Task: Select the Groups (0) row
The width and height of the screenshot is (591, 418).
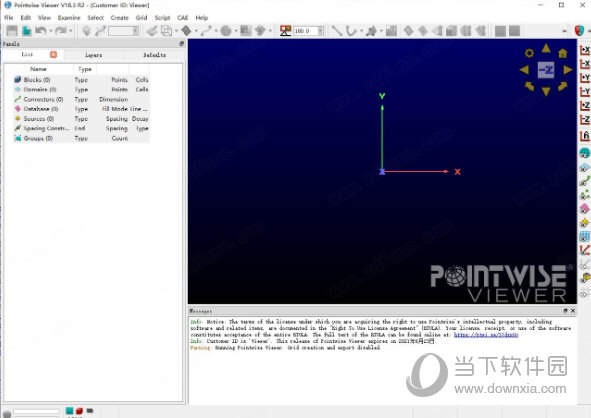Action: pyautogui.click(x=81, y=138)
